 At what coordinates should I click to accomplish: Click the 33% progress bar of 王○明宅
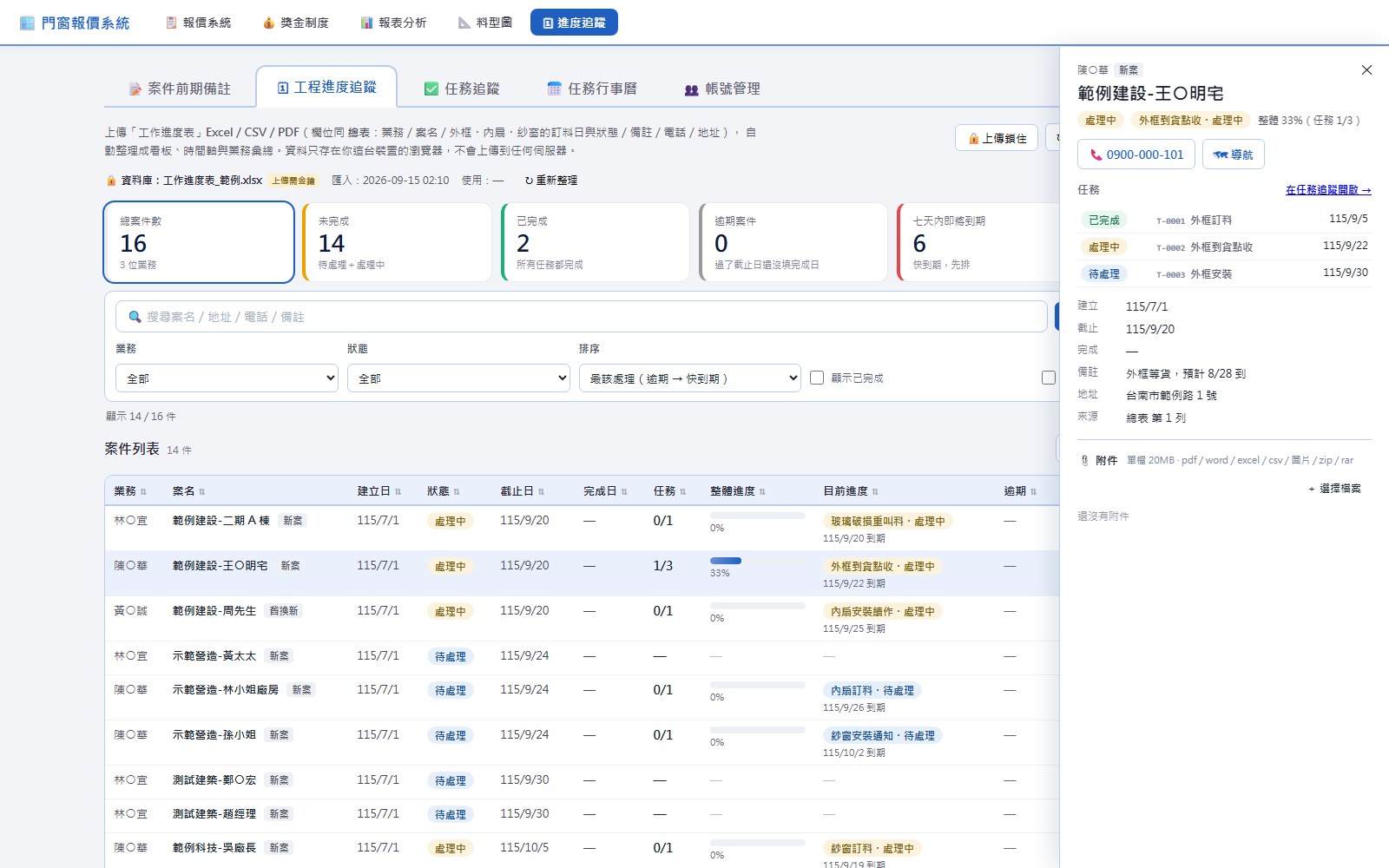coord(758,561)
